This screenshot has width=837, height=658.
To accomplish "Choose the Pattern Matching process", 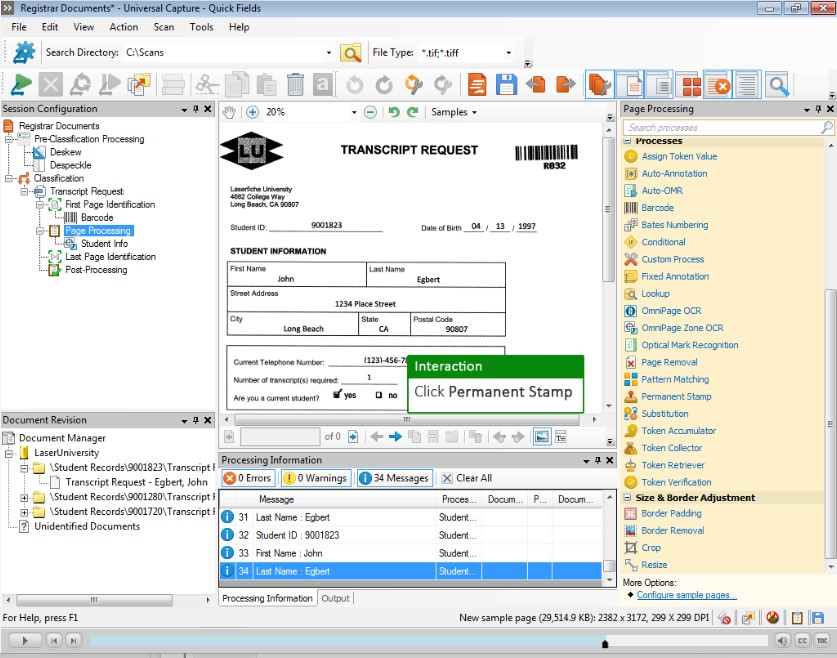I will [x=675, y=379].
